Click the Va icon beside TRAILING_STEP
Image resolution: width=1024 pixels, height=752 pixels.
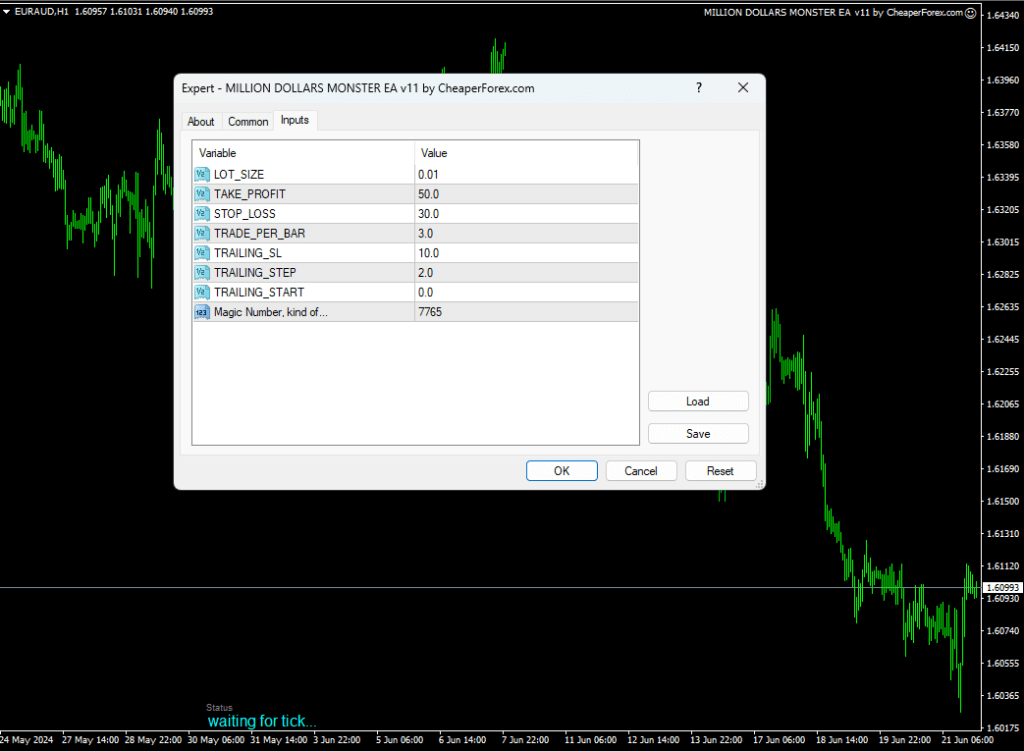(202, 272)
